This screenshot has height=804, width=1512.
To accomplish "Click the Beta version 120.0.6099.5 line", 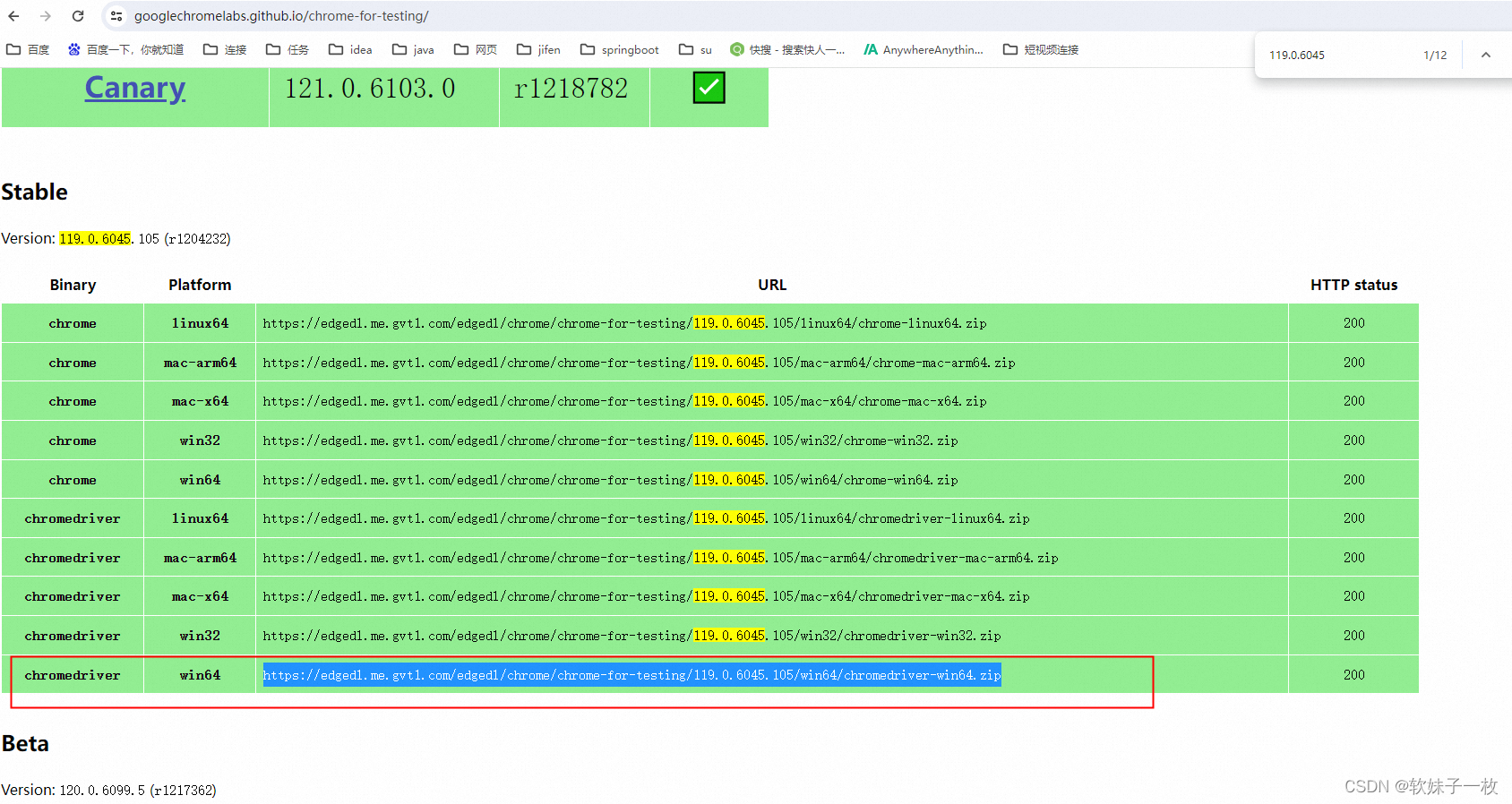I will pyautogui.click(x=108, y=791).
